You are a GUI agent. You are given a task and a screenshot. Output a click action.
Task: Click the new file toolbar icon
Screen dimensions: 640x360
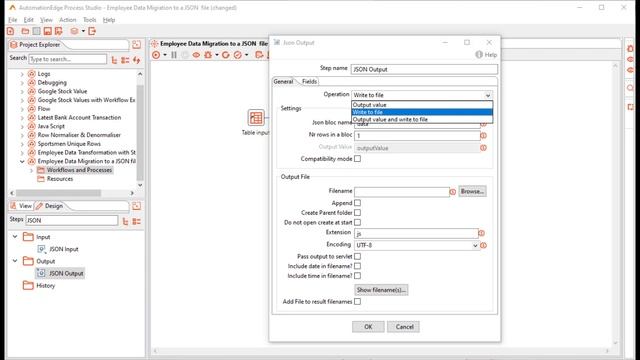click(x=11, y=31)
